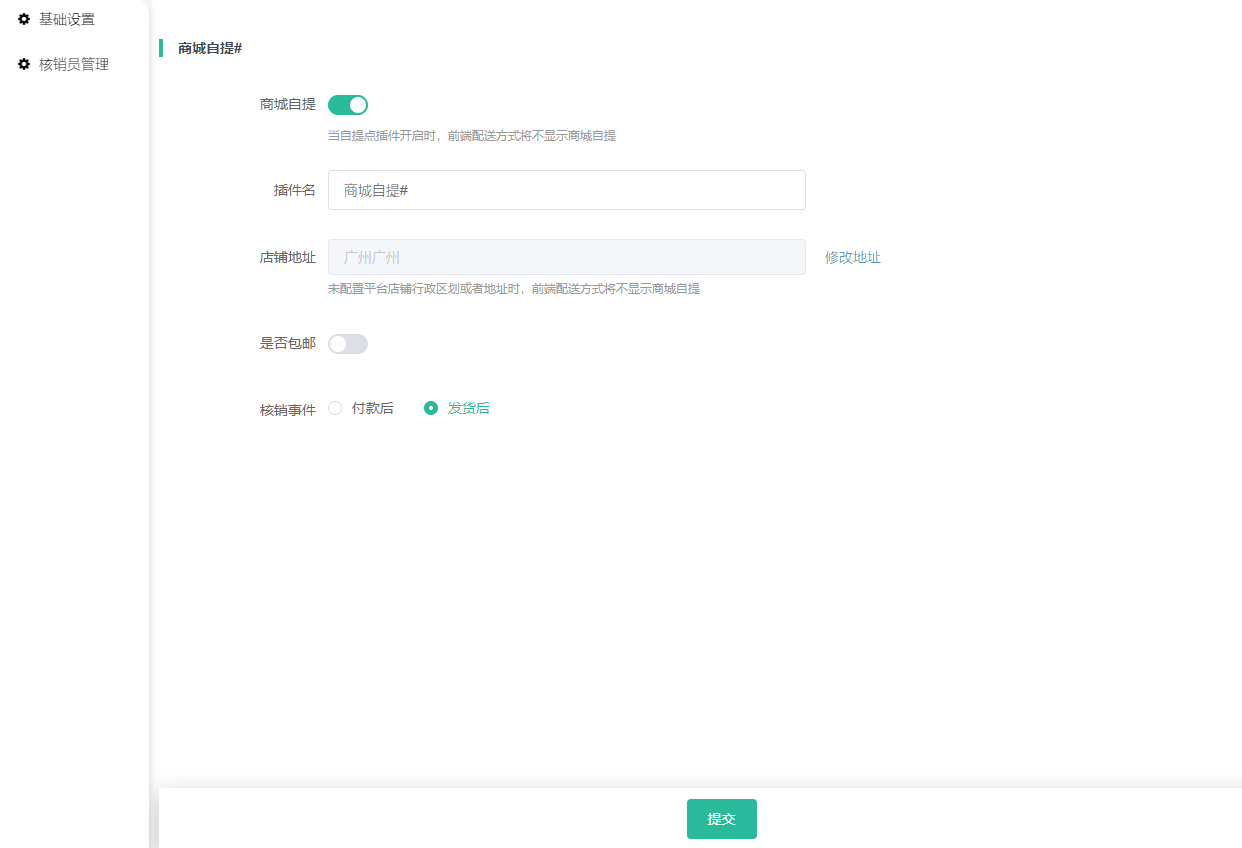Screen dimensions: 1242x848
Task: Click the 发货后 option text
Action: tap(468, 408)
